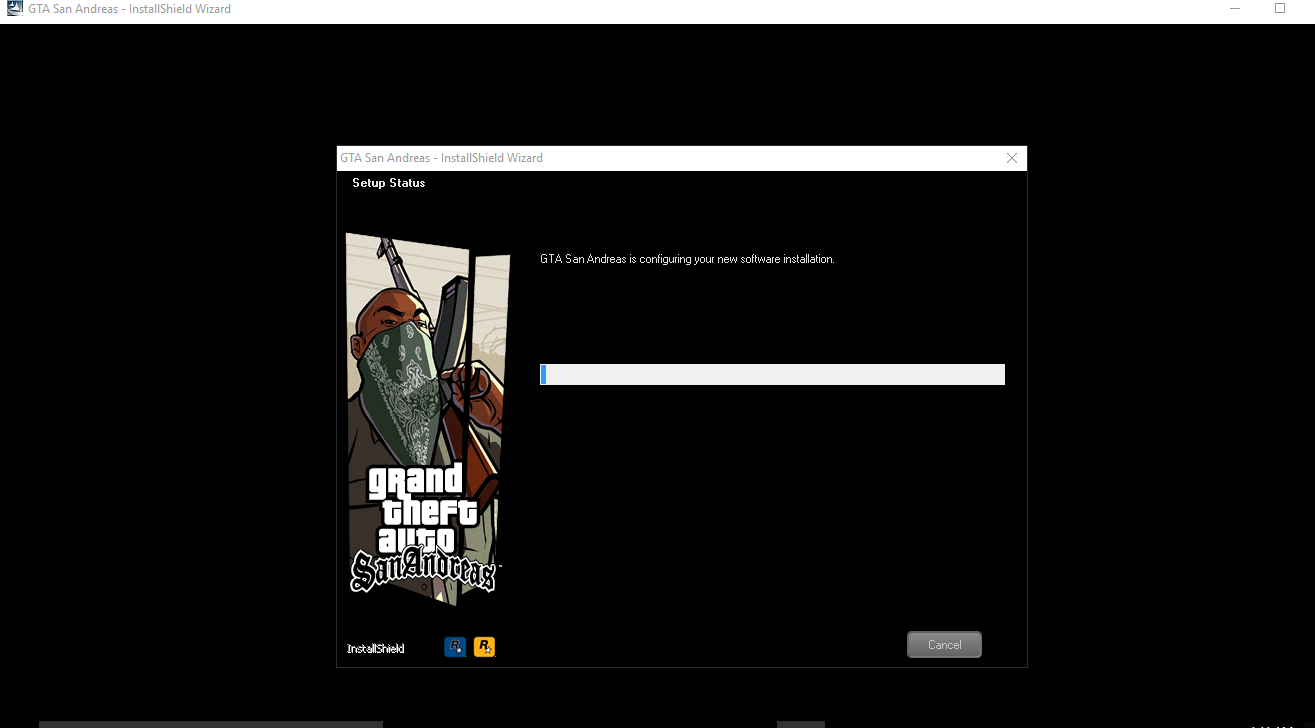
Task: Click the installation progress bar
Action: (x=772, y=374)
